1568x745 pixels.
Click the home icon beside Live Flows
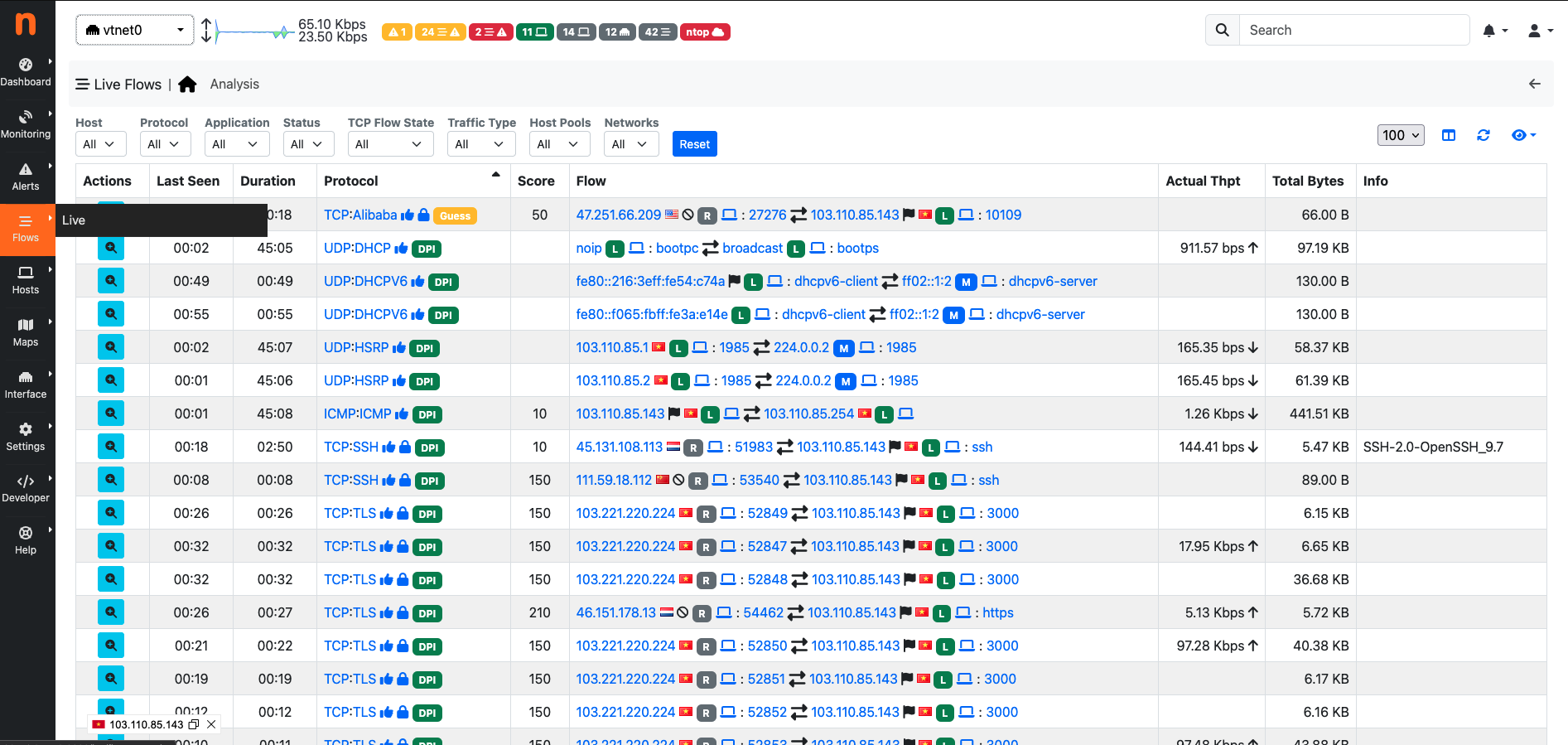coord(187,85)
